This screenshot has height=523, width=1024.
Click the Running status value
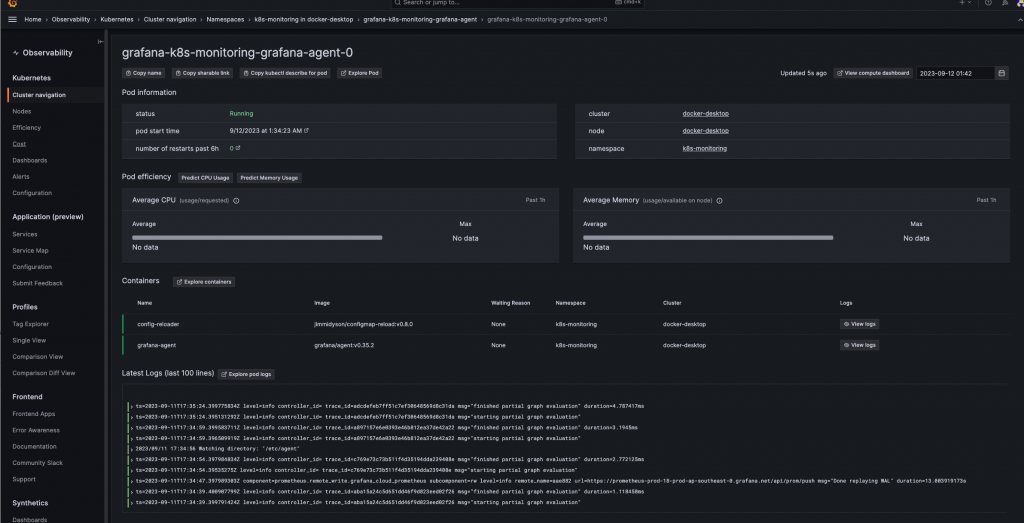241,114
